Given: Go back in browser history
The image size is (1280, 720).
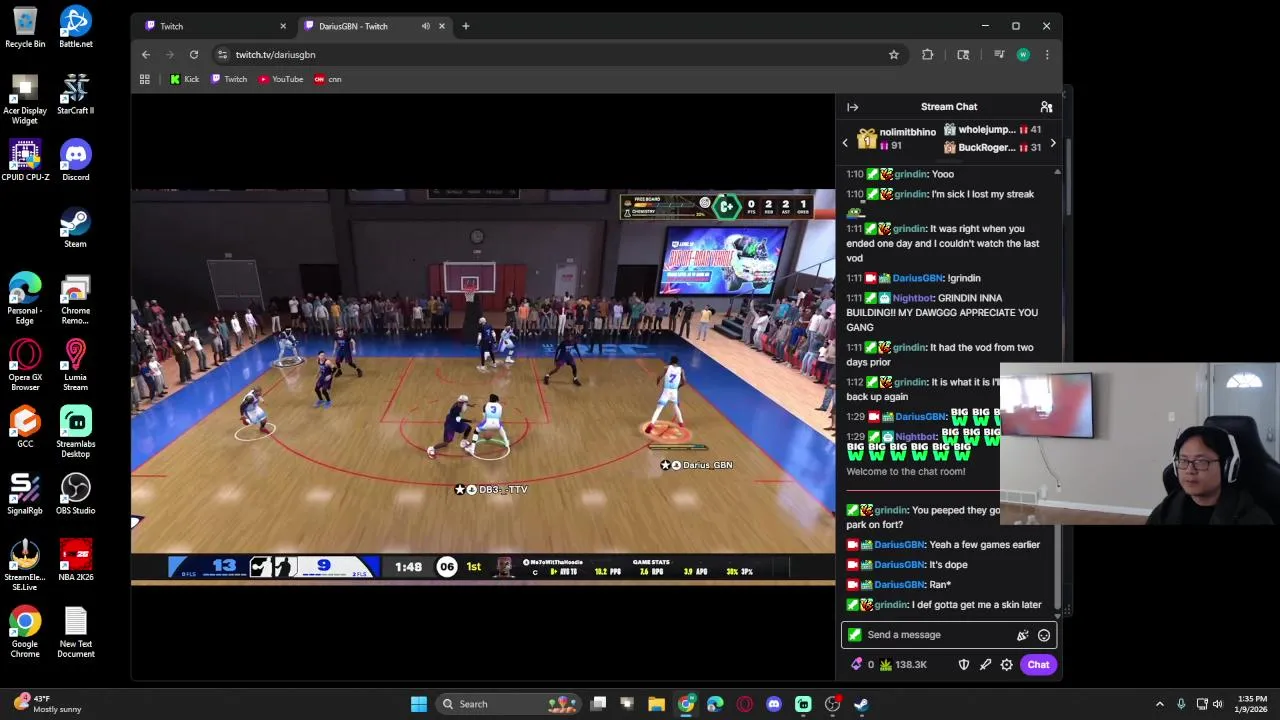Looking at the screenshot, I should coord(146,55).
